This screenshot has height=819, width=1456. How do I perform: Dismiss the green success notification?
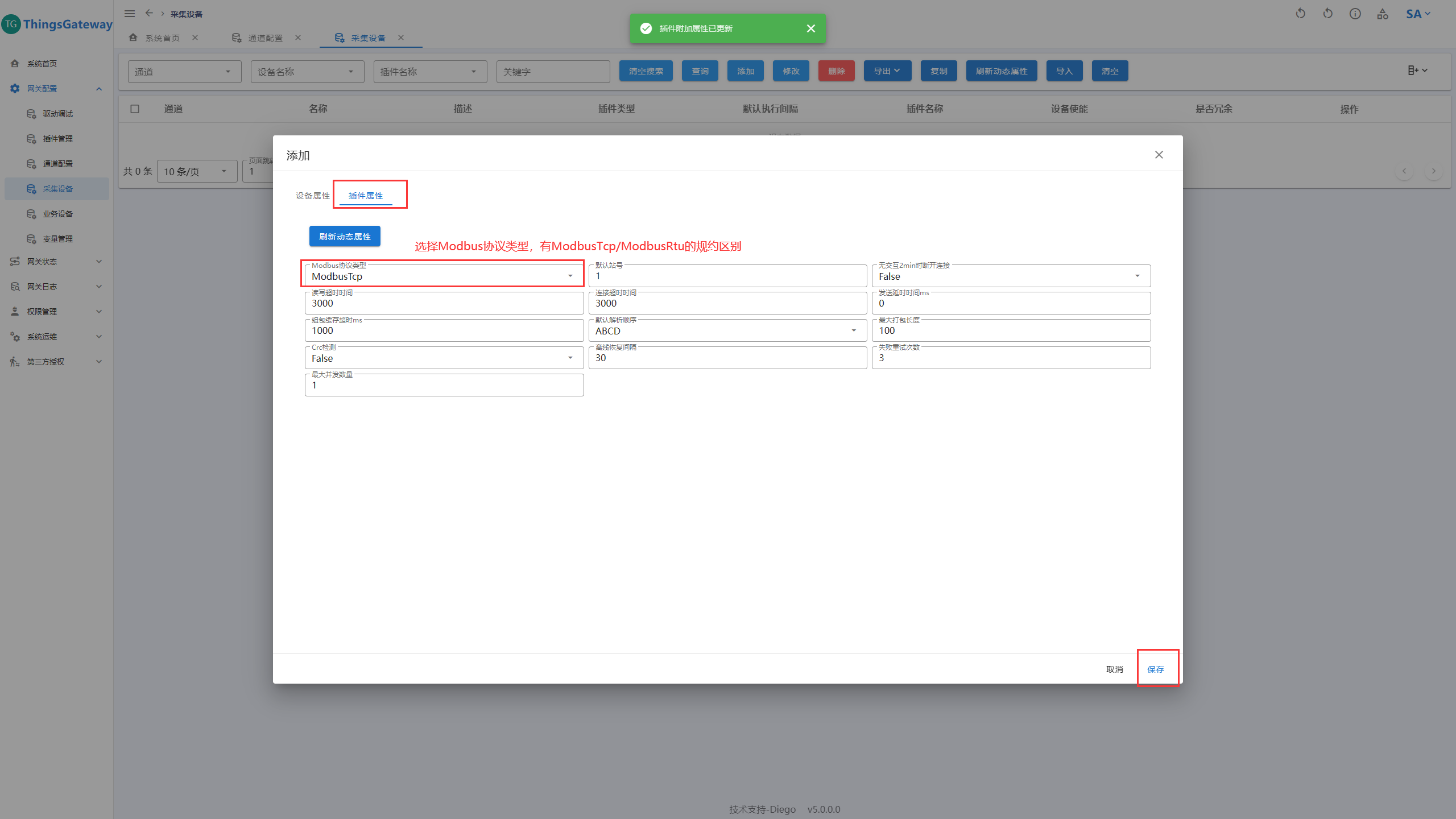pos(810,28)
